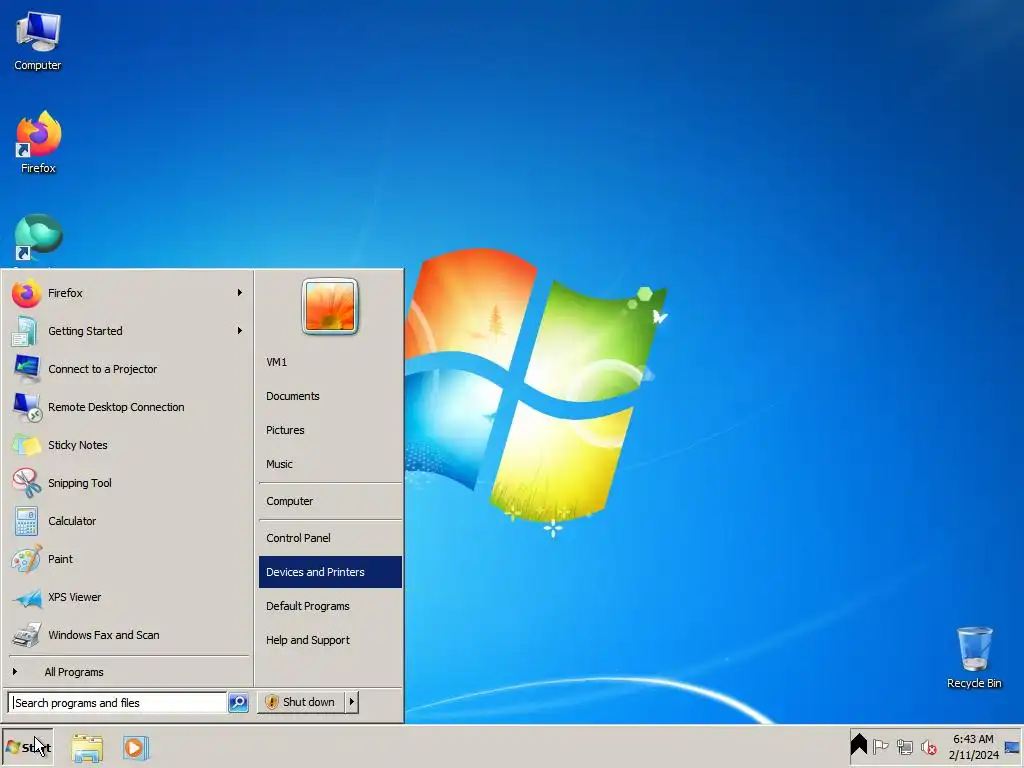Click the Start button
This screenshot has height=768, width=1024.
27,747
